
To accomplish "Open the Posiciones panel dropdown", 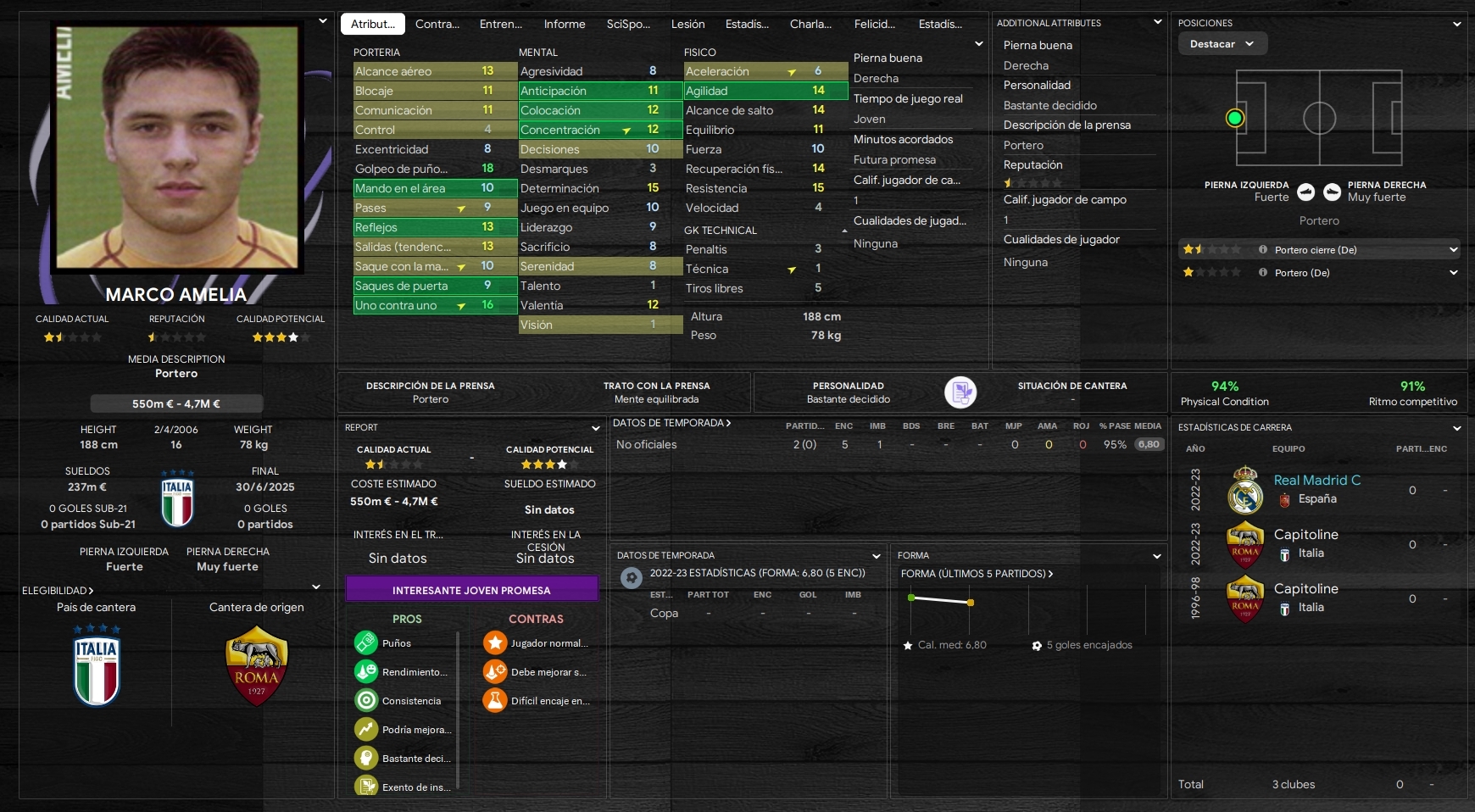I will click(1457, 24).
